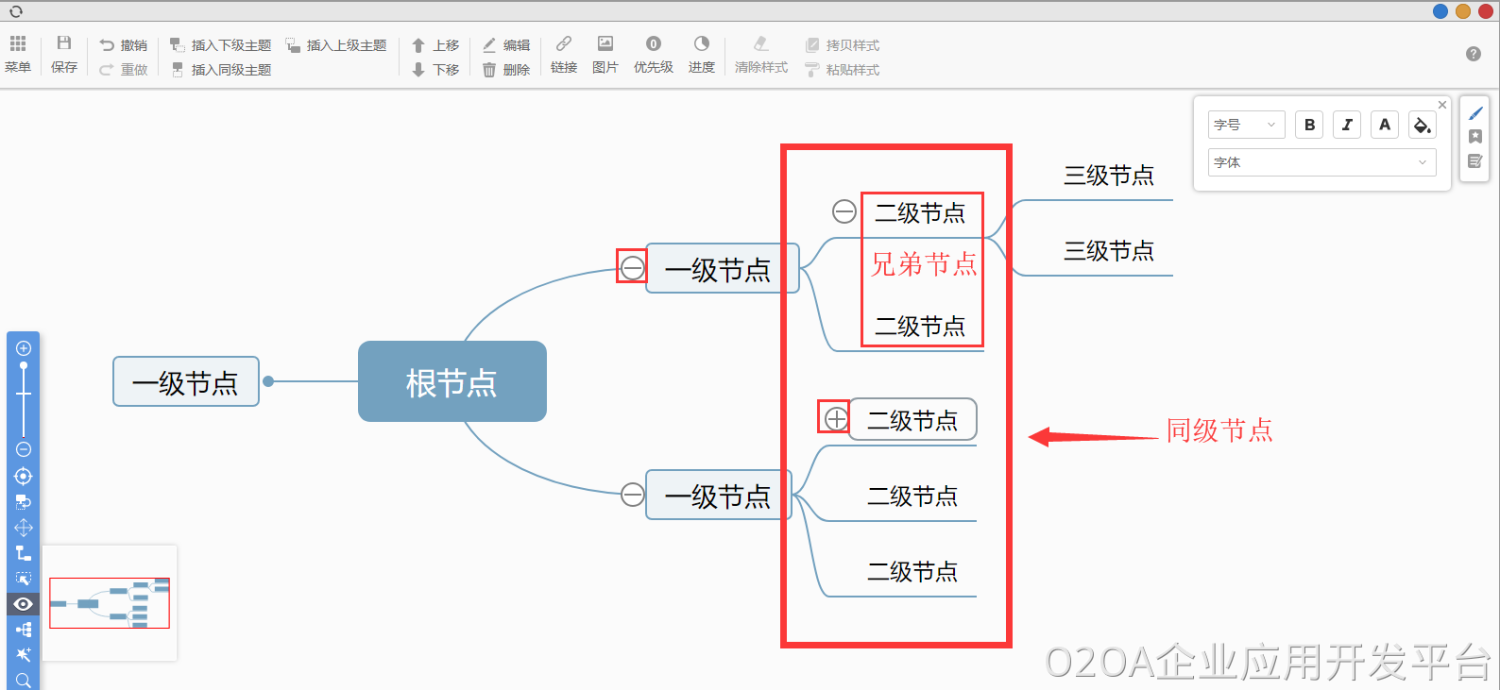The image size is (1500, 690).
Task: Click the magic wand icon in left toolbar
Action: point(24,655)
